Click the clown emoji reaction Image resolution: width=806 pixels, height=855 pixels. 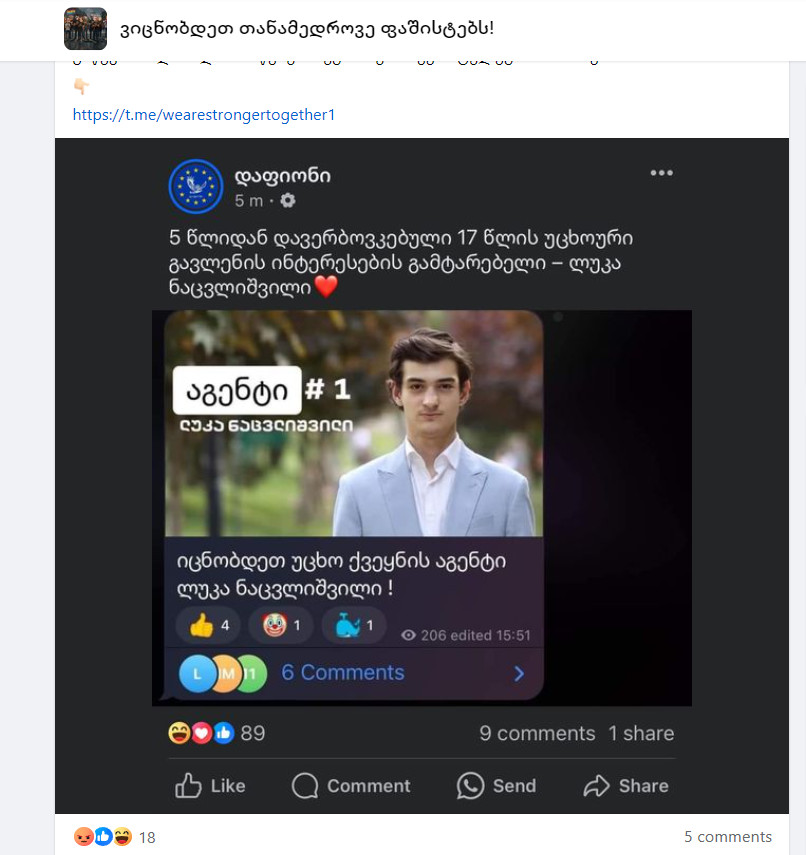pos(281,626)
